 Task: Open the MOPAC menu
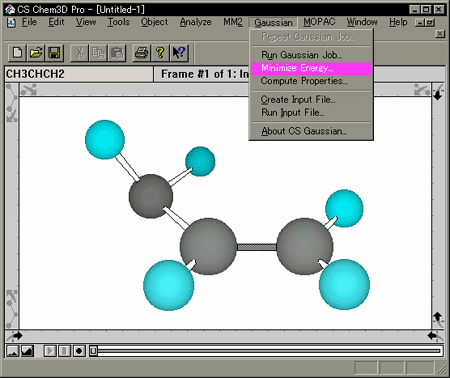(x=319, y=22)
